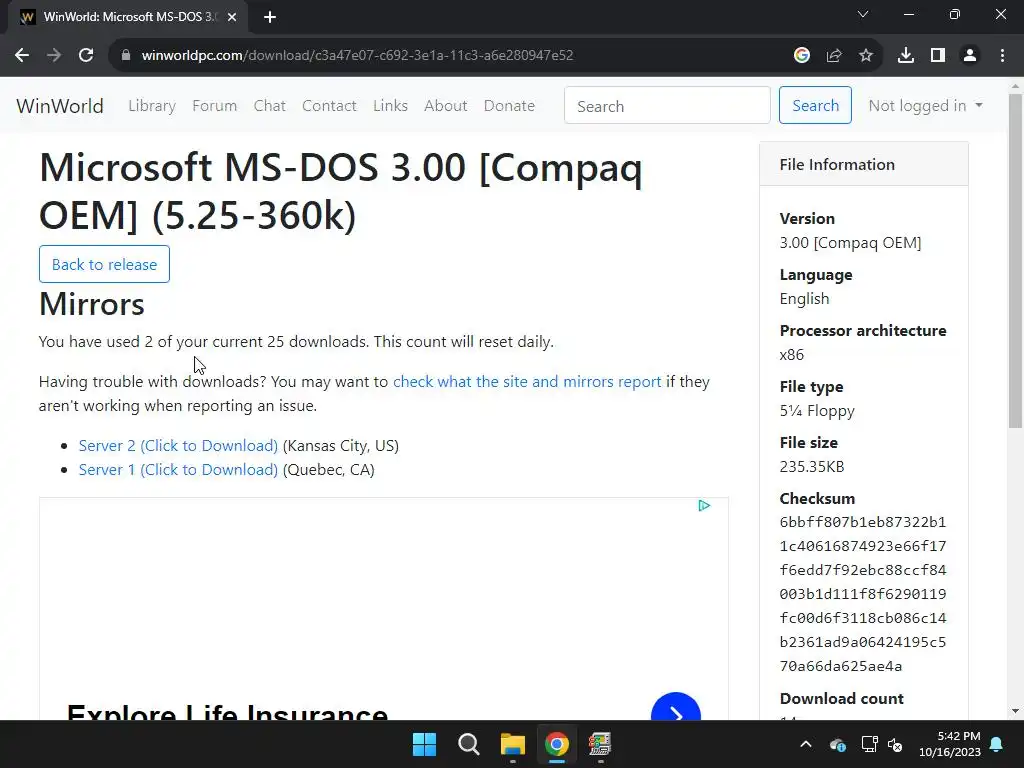Click the file size value 235.35KB
The image size is (1024, 768).
(x=812, y=467)
